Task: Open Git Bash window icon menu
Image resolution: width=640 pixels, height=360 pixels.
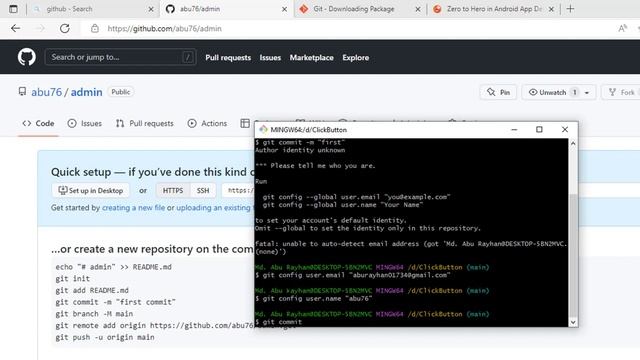Action: point(263,129)
